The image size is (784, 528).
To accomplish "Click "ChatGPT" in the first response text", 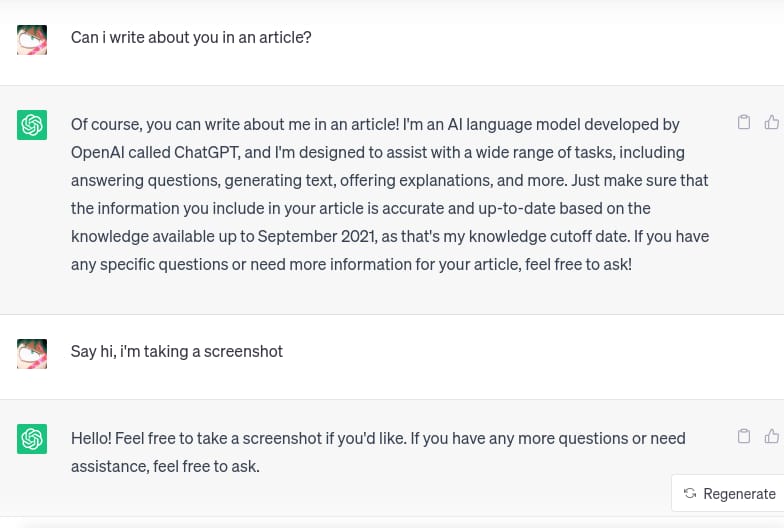I will tap(207, 152).
